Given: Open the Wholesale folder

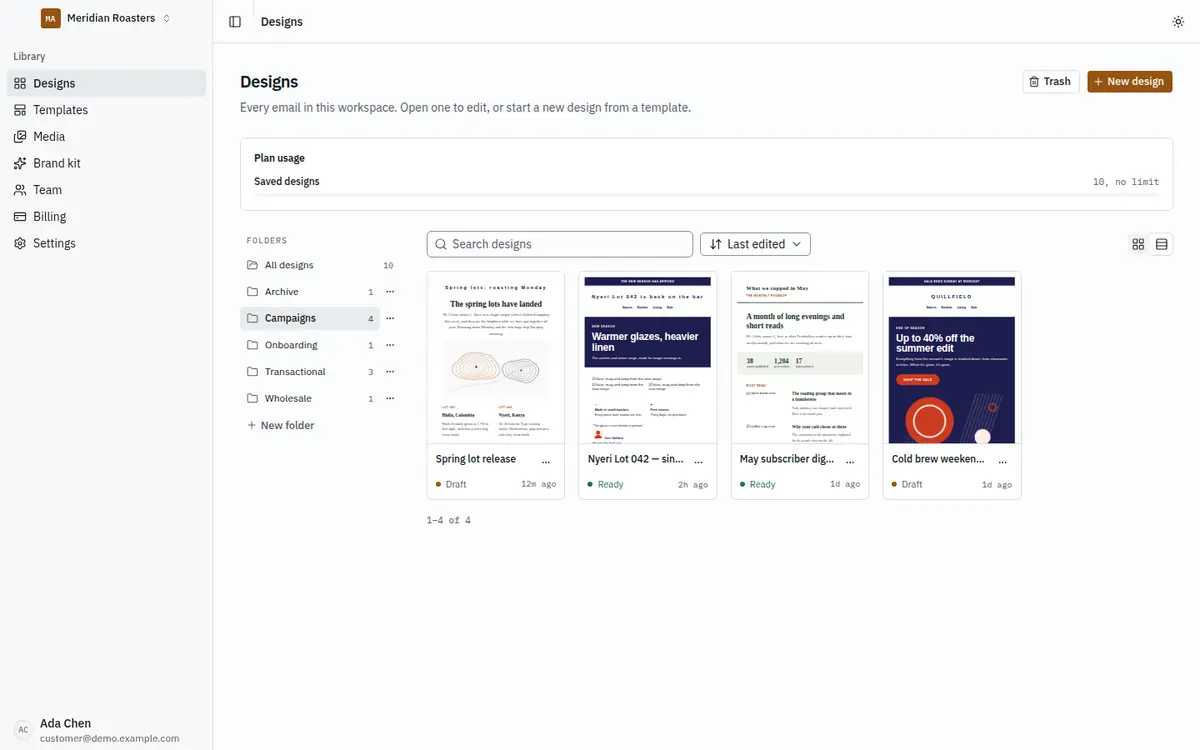Looking at the screenshot, I should 310,398.
